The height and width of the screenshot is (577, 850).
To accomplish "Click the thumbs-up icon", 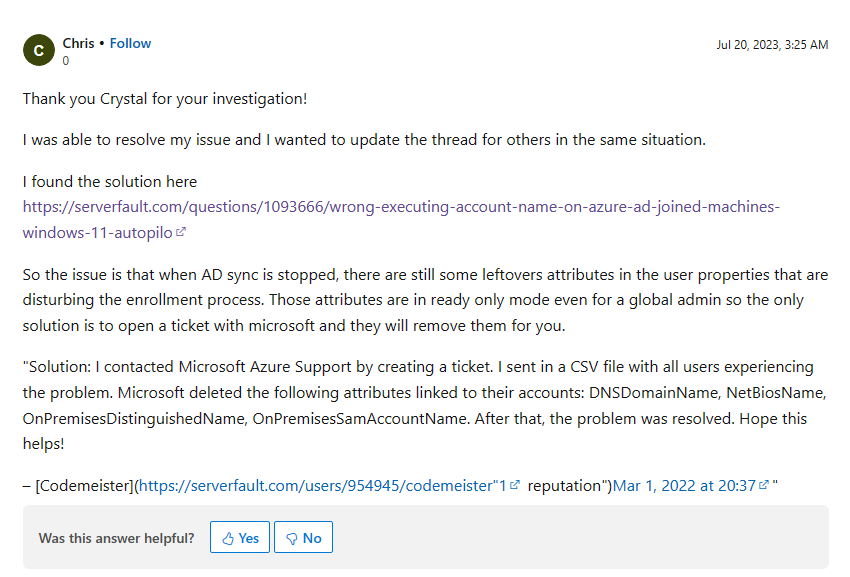I will 228,538.
